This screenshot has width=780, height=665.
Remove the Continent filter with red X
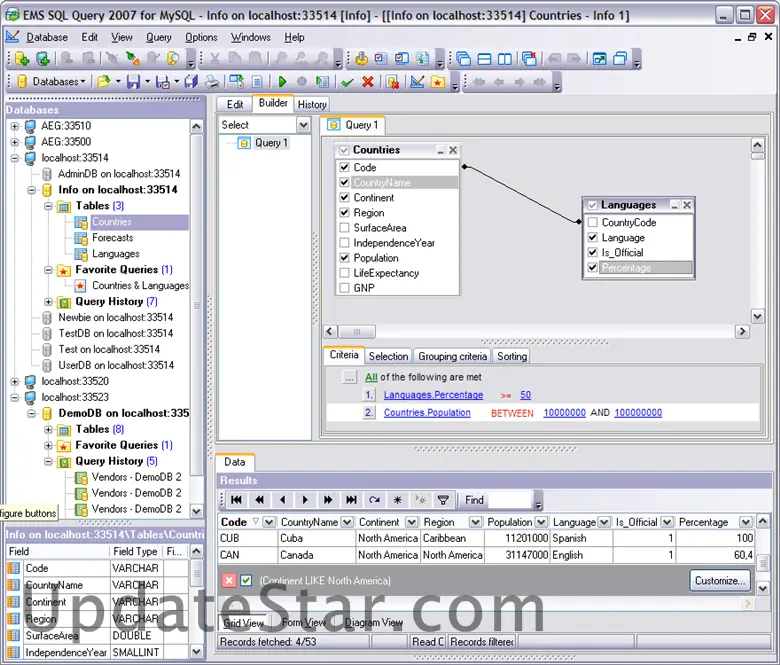tap(229, 580)
